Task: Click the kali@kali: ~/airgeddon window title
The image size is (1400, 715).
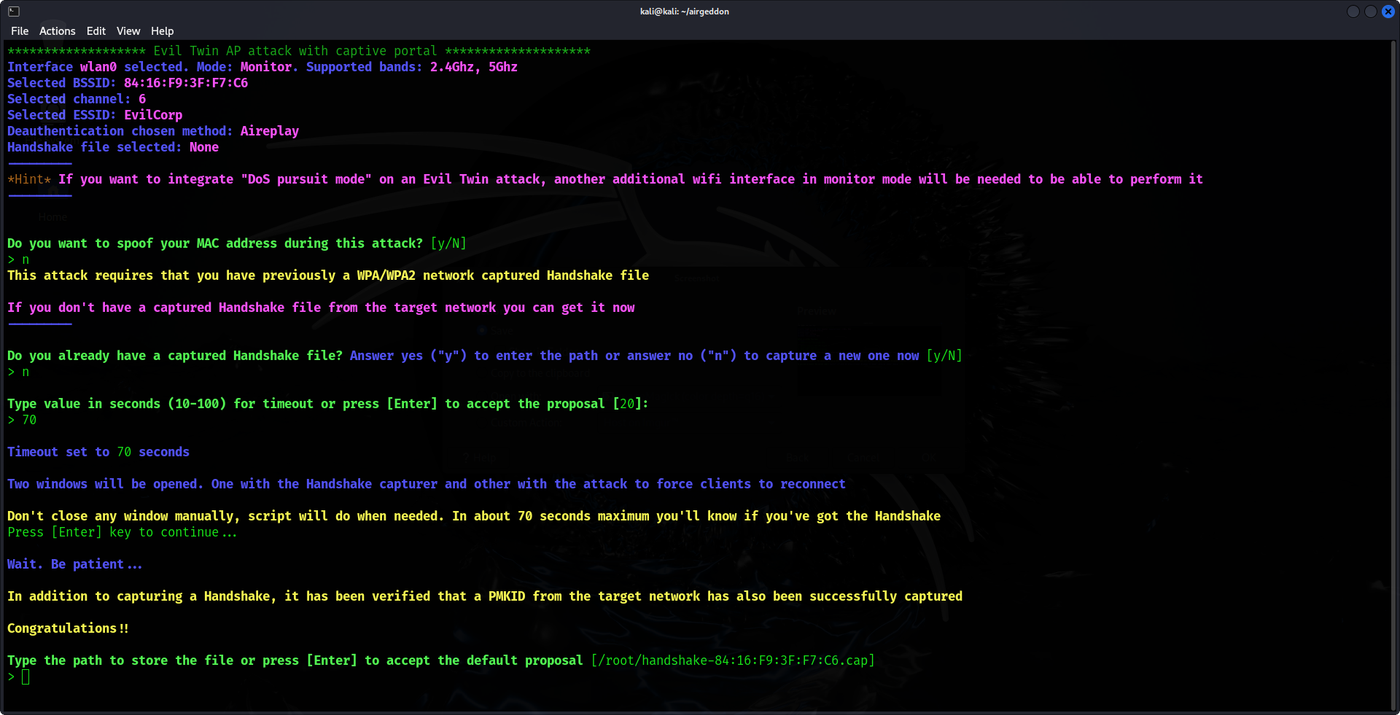Action: [685, 11]
